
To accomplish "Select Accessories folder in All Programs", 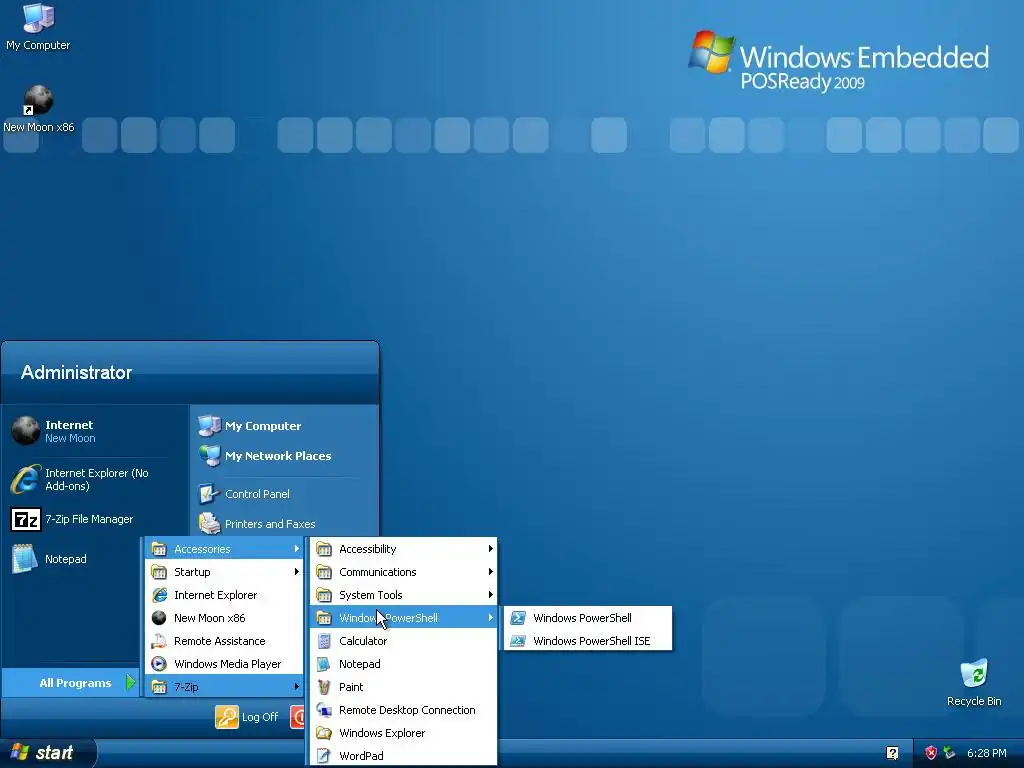I will 224,549.
